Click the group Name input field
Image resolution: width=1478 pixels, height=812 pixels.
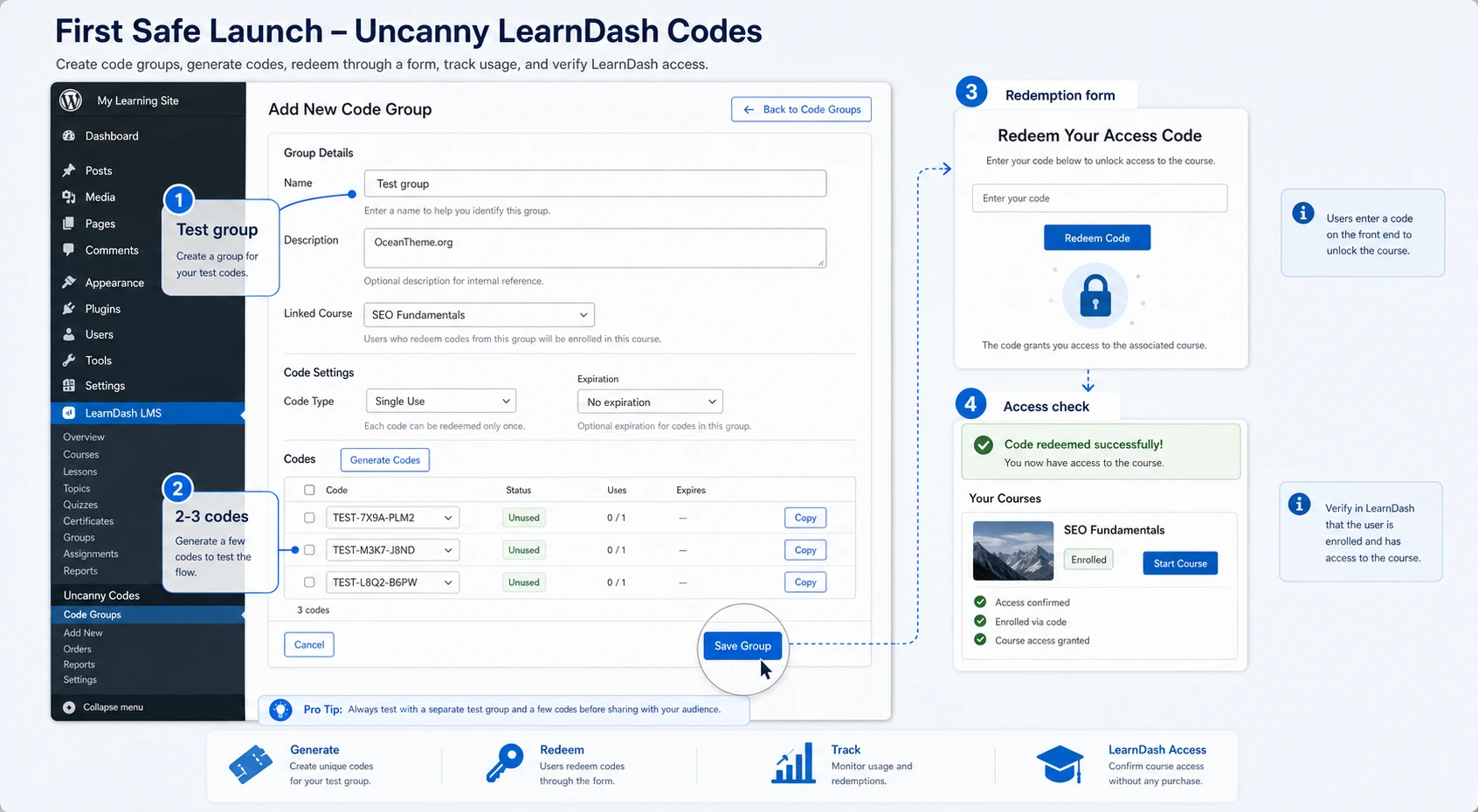coord(595,183)
